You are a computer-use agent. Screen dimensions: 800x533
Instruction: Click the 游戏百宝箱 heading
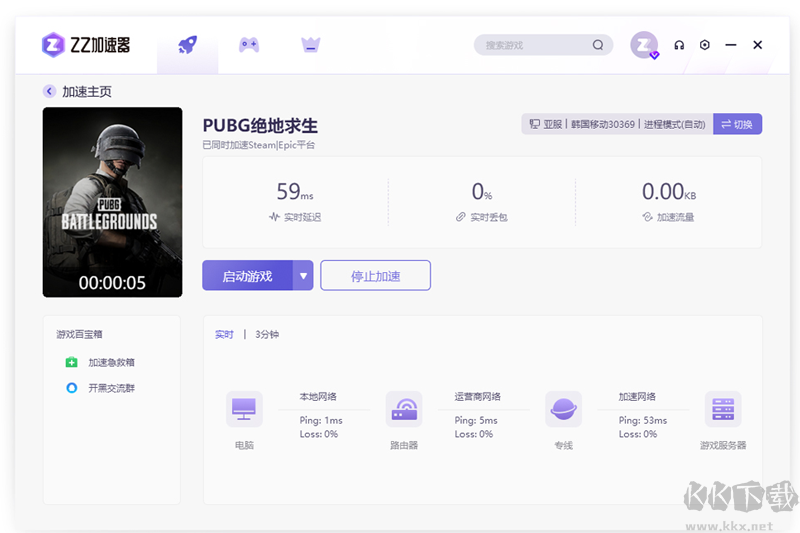(x=79, y=335)
